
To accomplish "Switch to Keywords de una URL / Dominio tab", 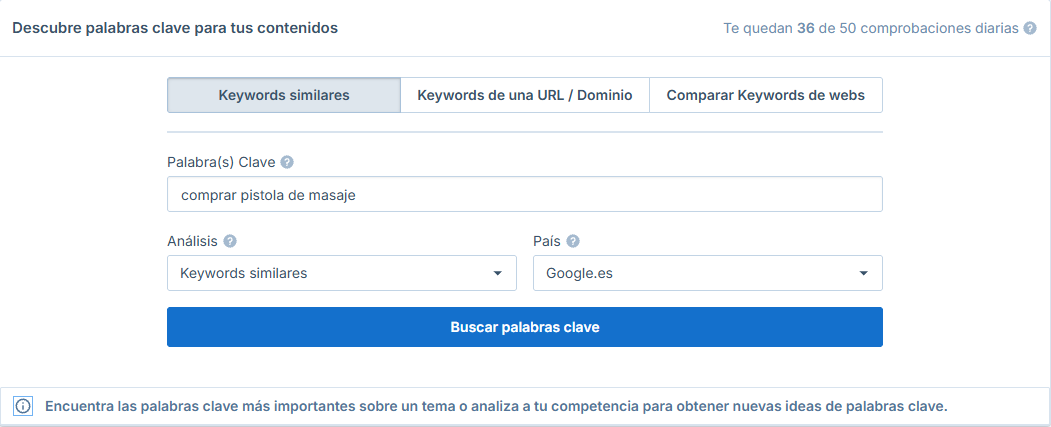I will coord(525,95).
